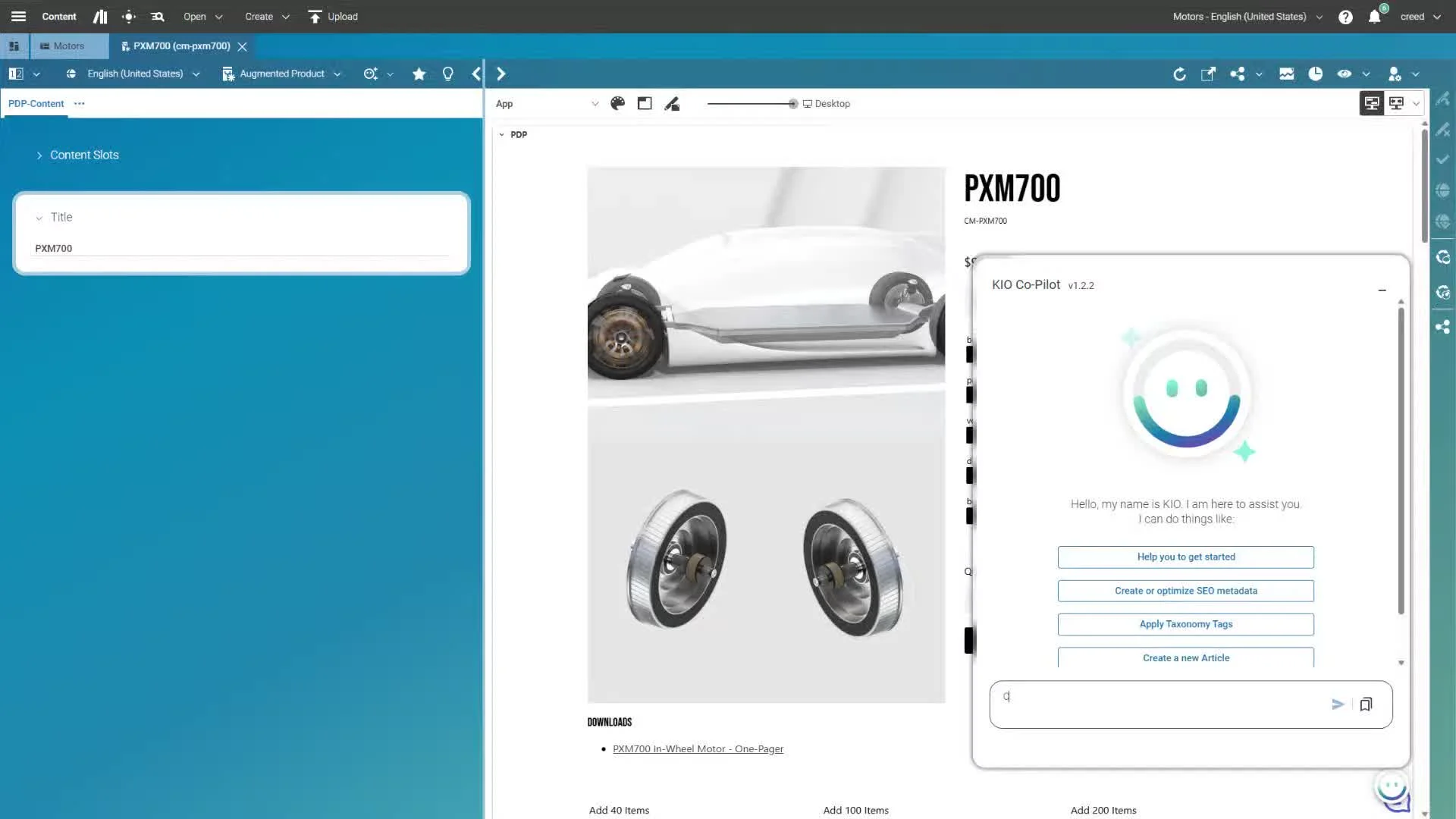Toggle the dark preview mode monitor button
Viewport: 1456px width, 819px height.
click(1371, 103)
